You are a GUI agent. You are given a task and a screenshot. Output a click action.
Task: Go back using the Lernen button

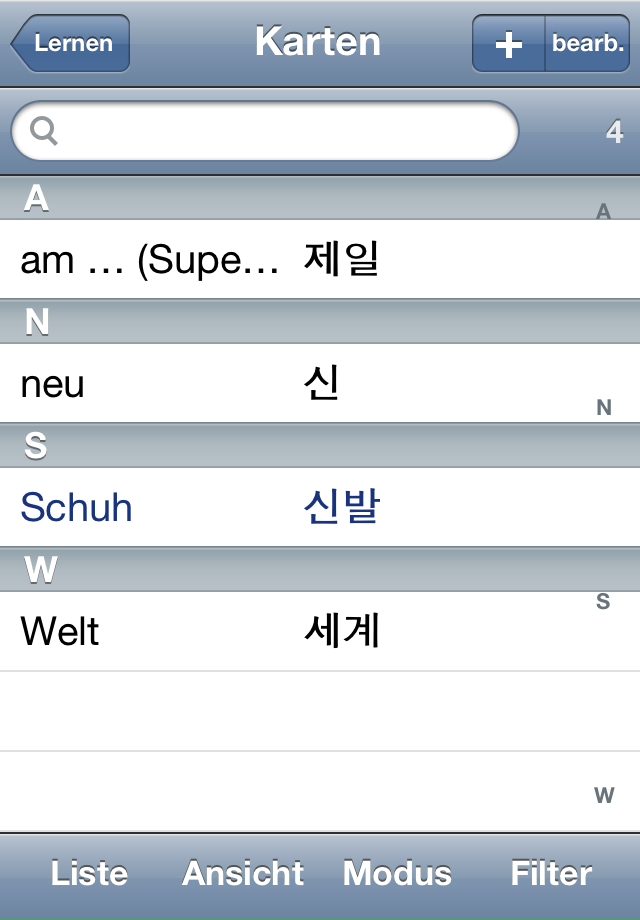pyautogui.click(x=71, y=44)
